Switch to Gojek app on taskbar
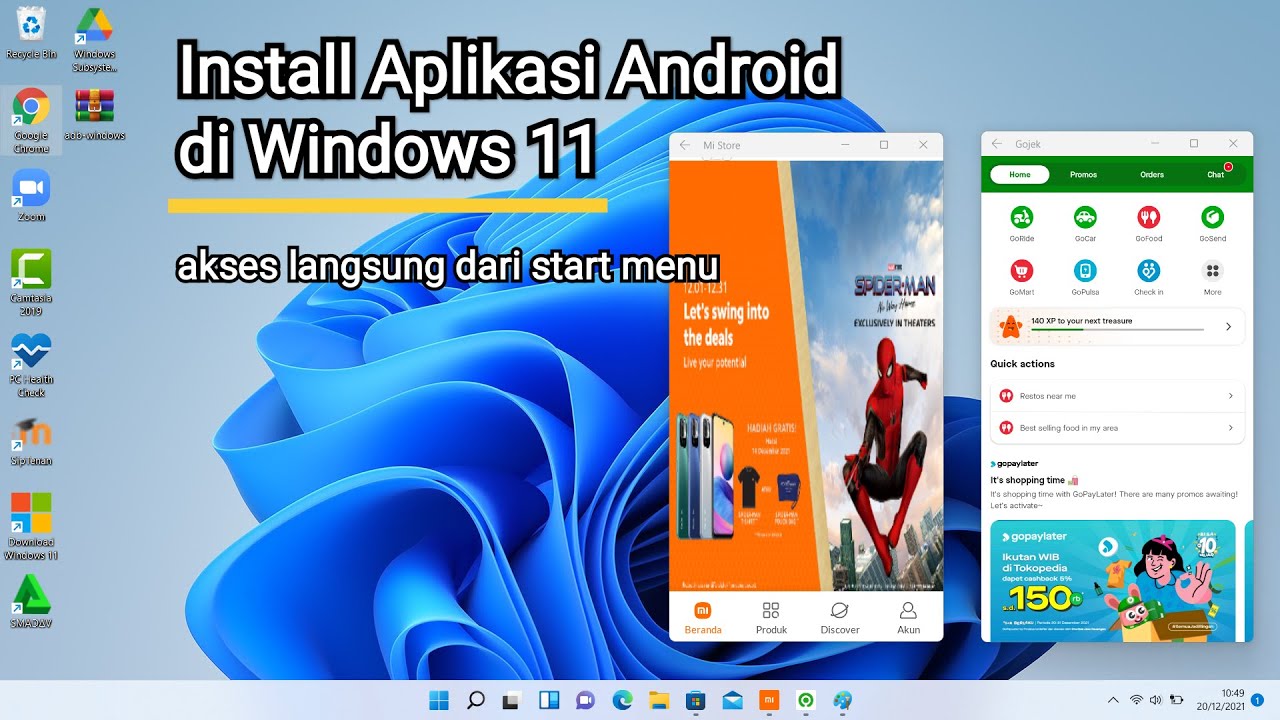The width and height of the screenshot is (1280, 720). 805,700
